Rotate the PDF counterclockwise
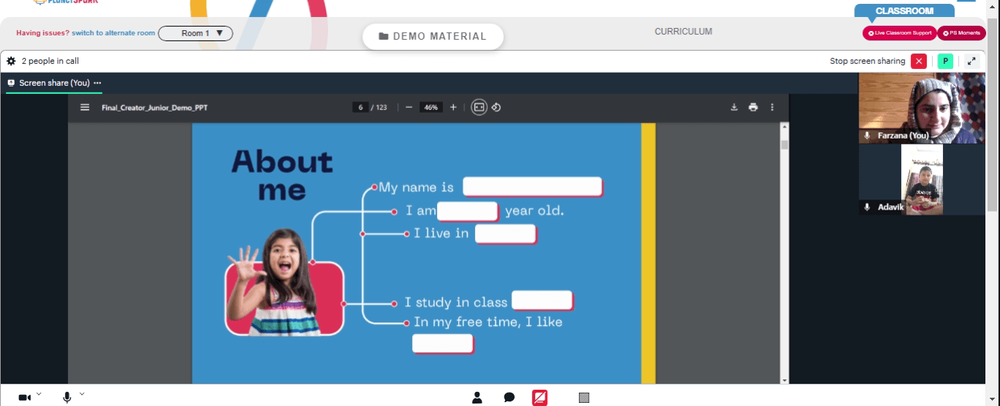Screen dimensions: 1000x406 [x=496, y=107]
